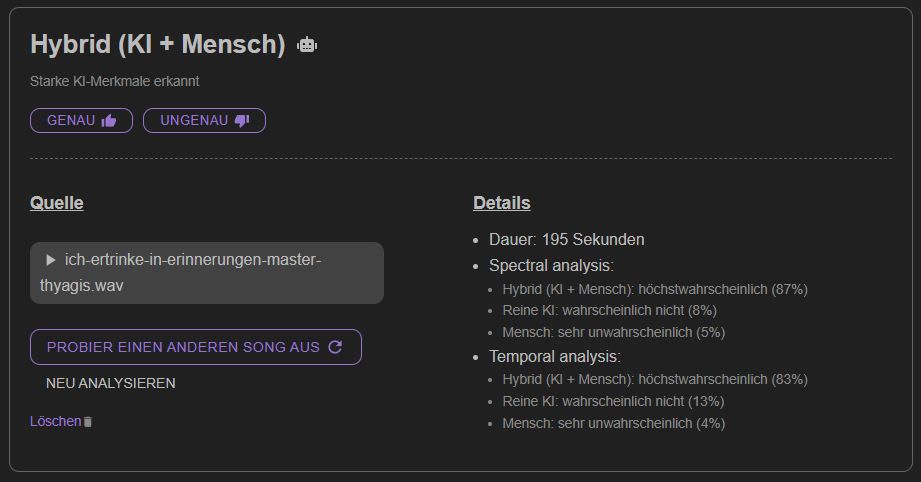
Task: Click the spectral Hybrid 87% result line
Action: pos(655,289)
